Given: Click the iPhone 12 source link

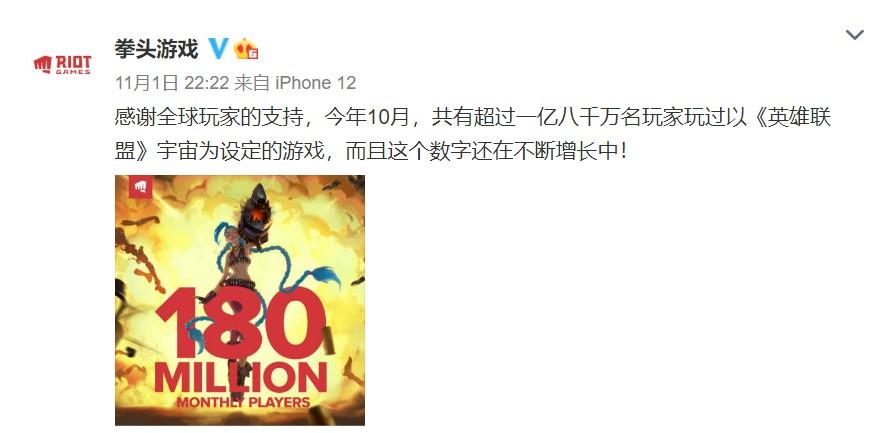Looking at the screenshot, I should click(315, 84).
